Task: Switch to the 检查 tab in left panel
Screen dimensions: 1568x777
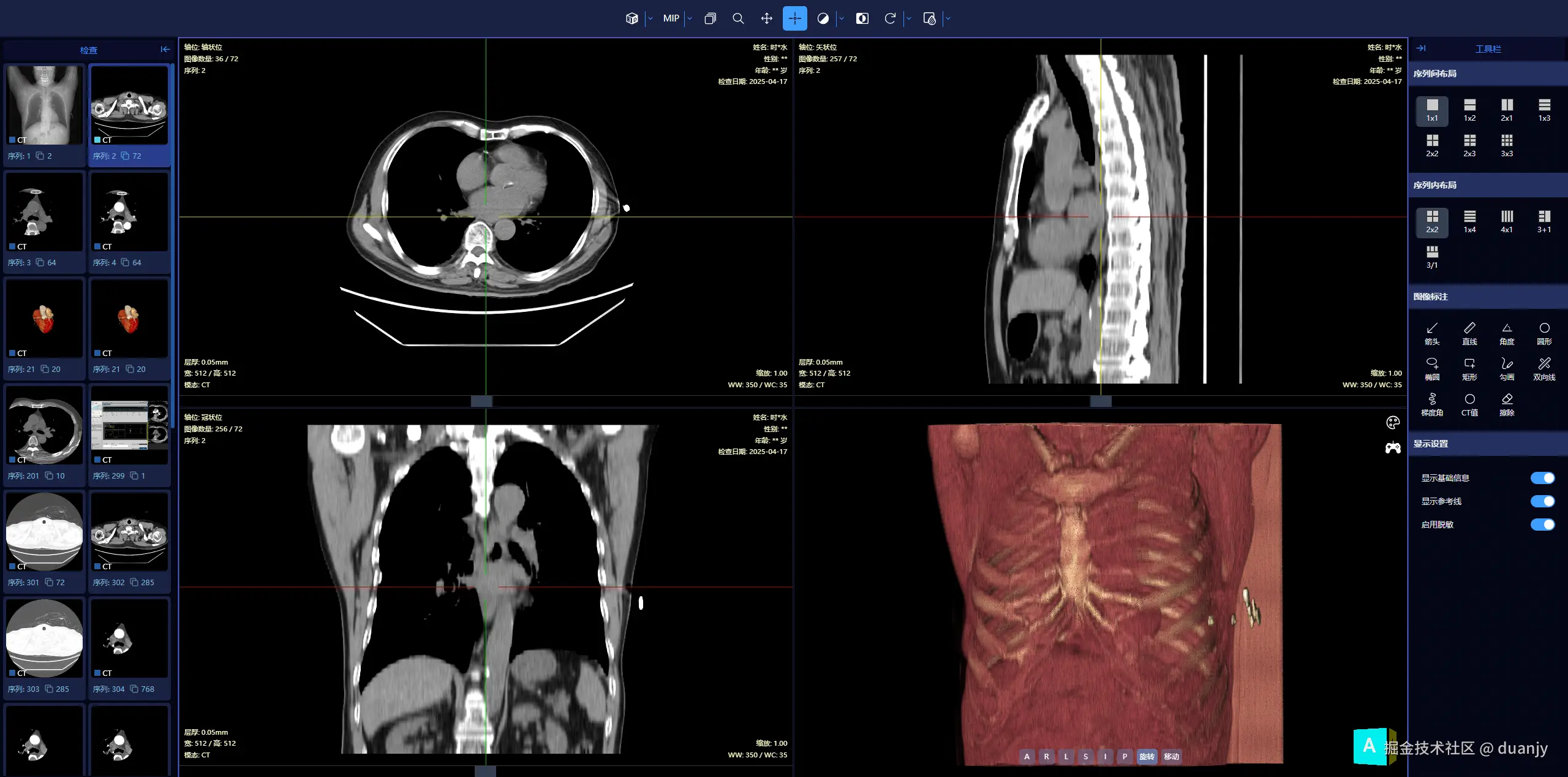Action: pyautogui.click(x=89, y=50)
